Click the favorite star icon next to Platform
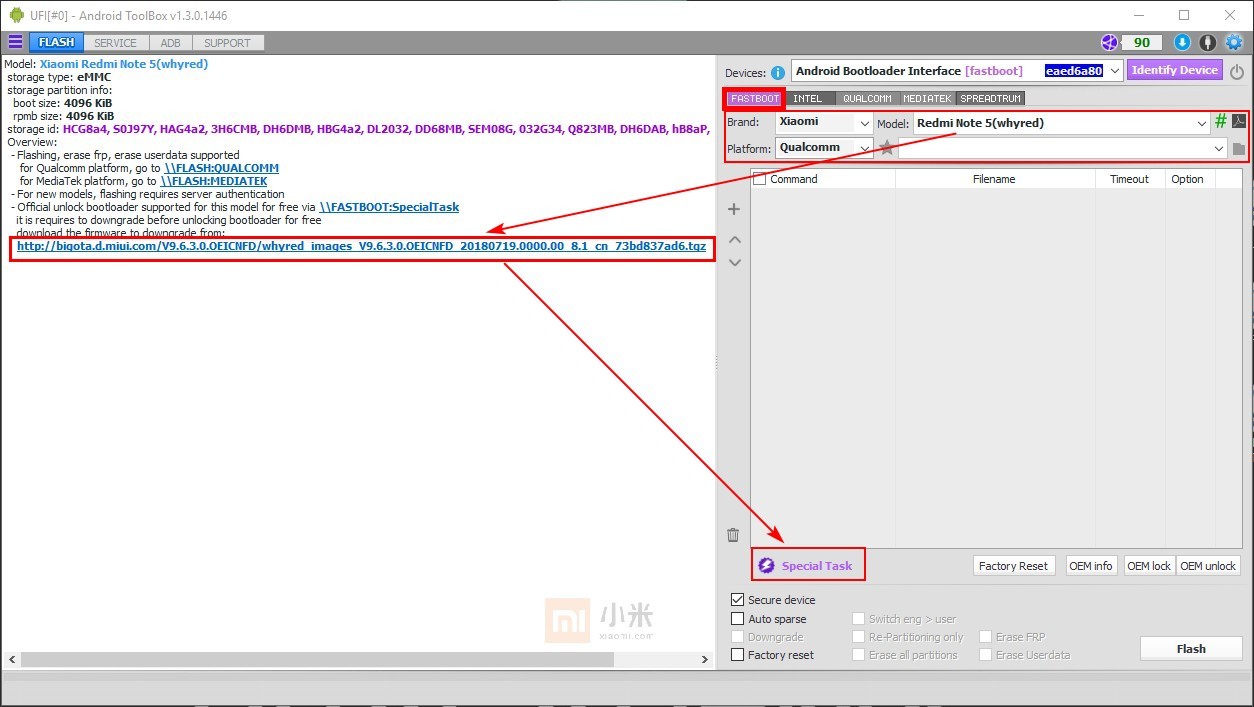Image resolution: width=1254 pixels, height=707 pixels. [886, 148]
